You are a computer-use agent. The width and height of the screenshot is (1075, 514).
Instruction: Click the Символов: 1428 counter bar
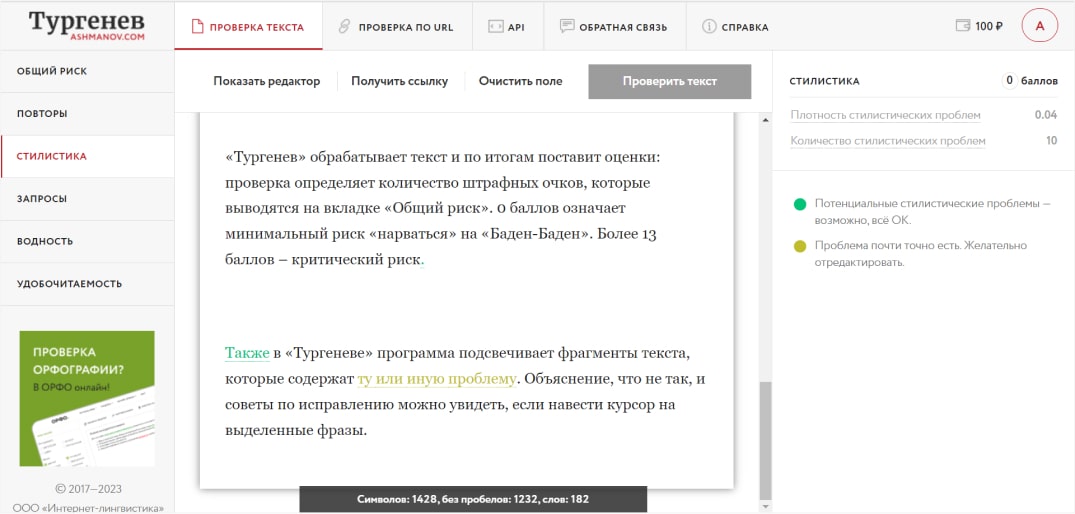pyautogui.click(x=473, y=500)
